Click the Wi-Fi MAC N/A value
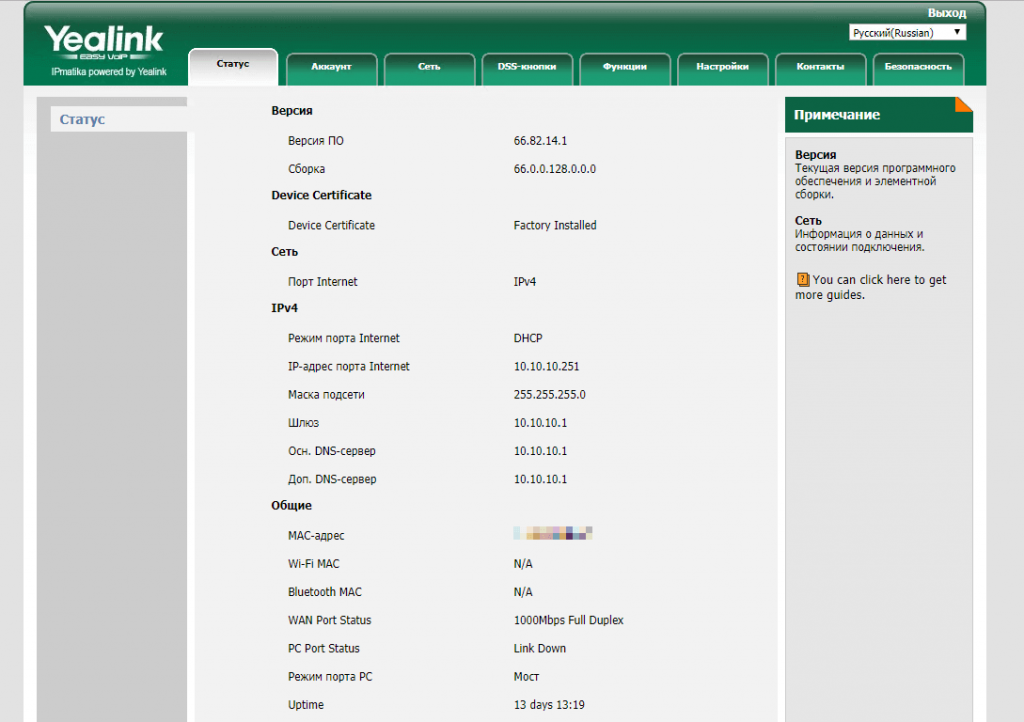This screenshot has height=722, width=1024. coord(522,564)
